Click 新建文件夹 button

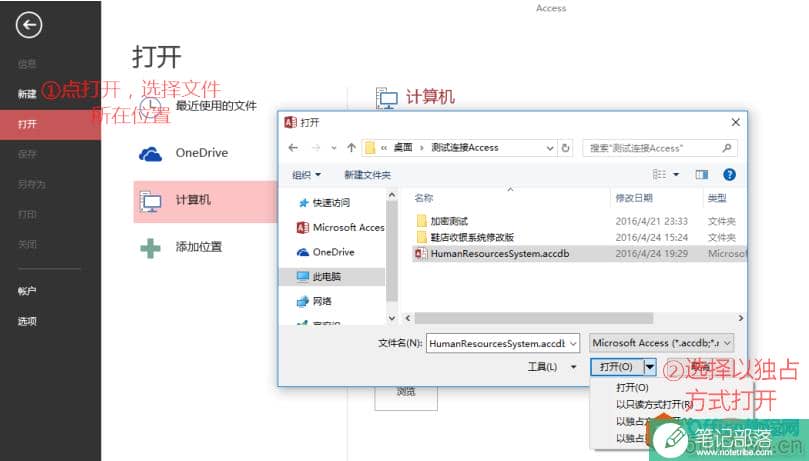click(367, 175)
